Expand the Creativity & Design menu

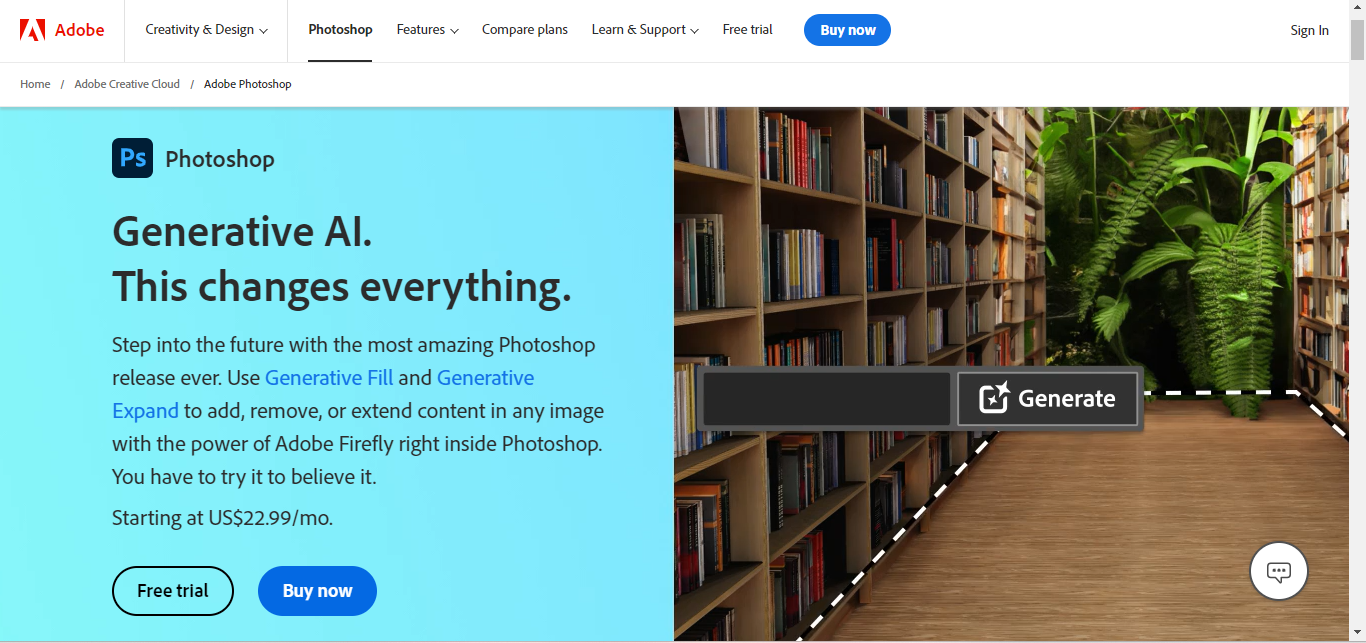pyautogui.click(x=207, y=30)
